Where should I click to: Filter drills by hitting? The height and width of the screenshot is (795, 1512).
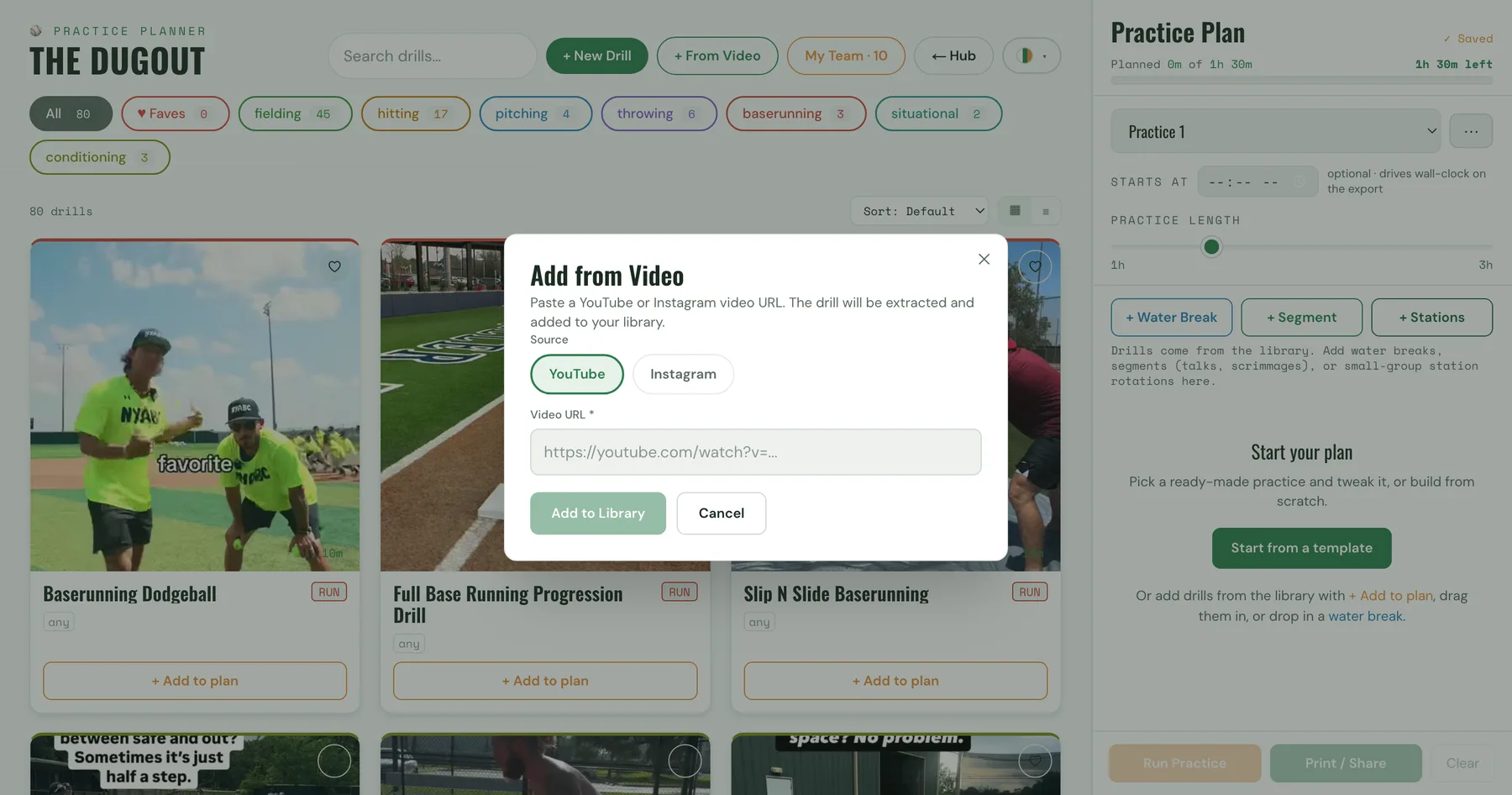point(416,113)
